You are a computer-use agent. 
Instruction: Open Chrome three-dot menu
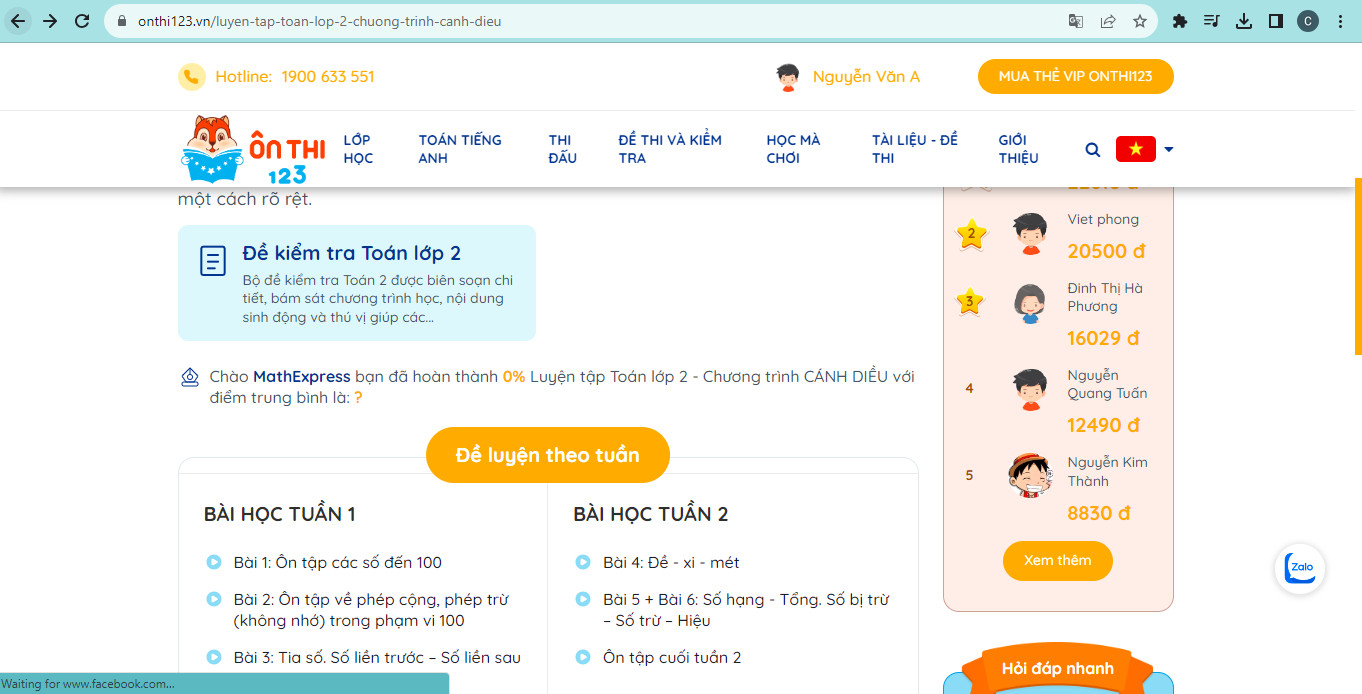click(x=1340, y=21)
